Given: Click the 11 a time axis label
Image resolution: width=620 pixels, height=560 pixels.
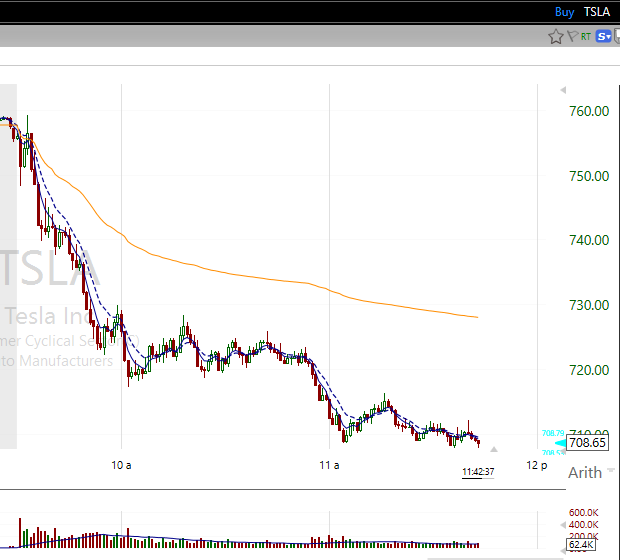Looking at the screenshot, I should click(x=329, y=465).
